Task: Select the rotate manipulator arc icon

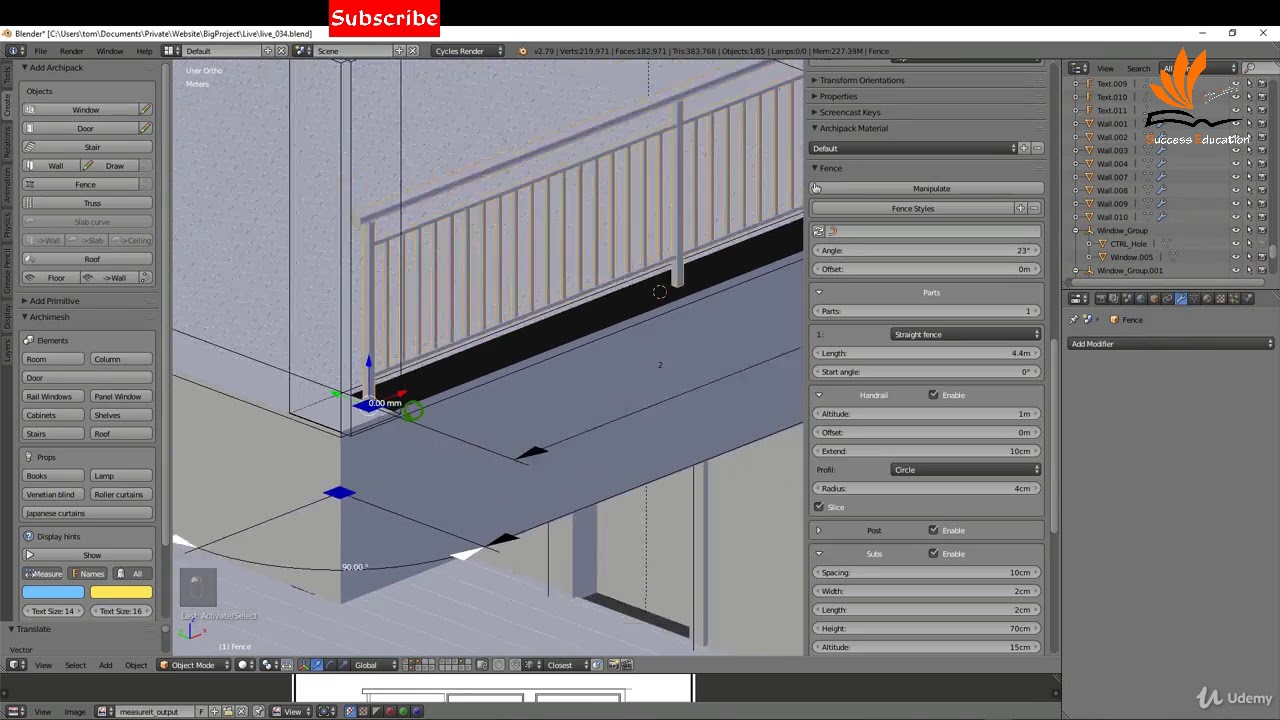Action: 330,665
